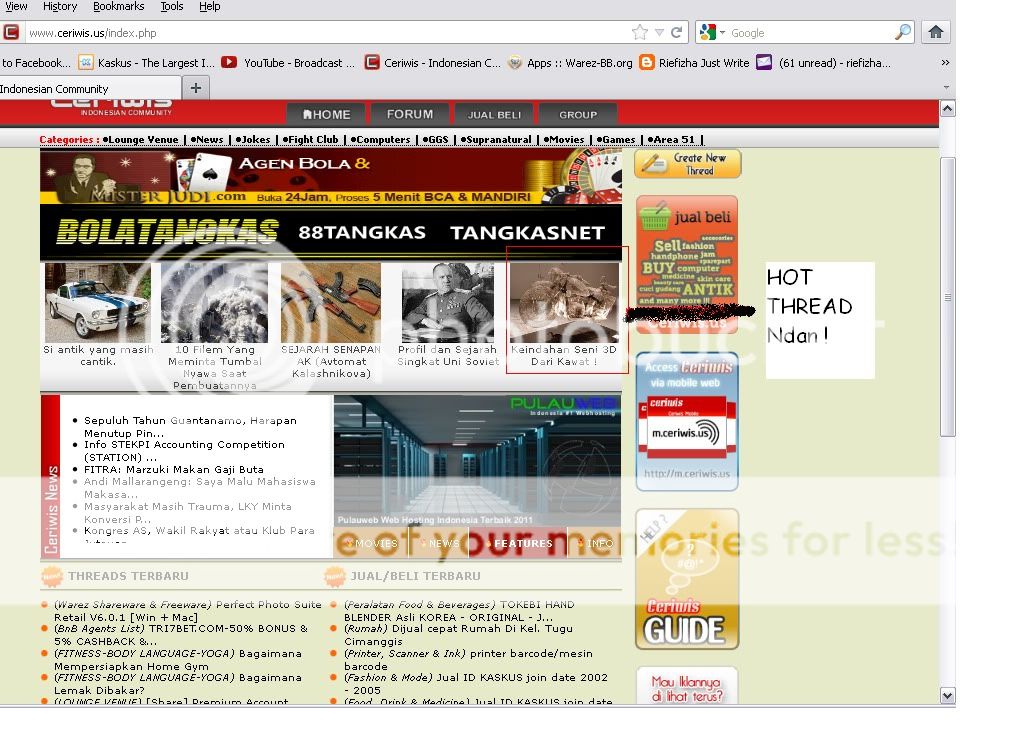Open the Ceriwis - Indonesian C... bookmark
The image size is (1024, 738).
pos(432,63)
